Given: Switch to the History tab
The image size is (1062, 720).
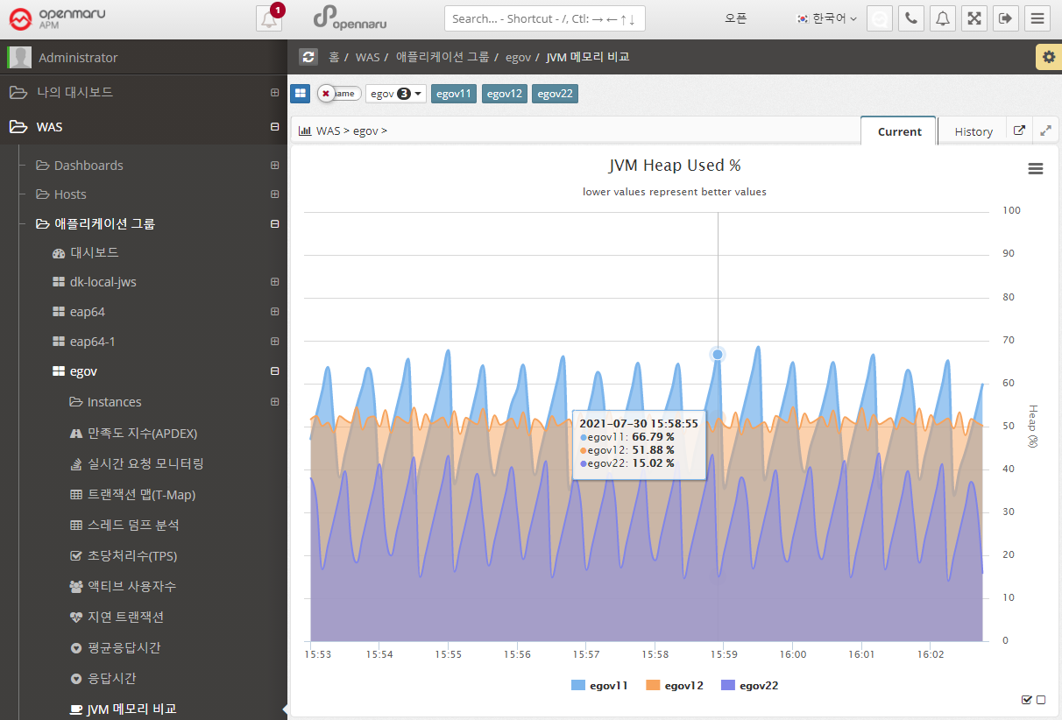Looking at the screenshot, I should click(x=973, y=131).
